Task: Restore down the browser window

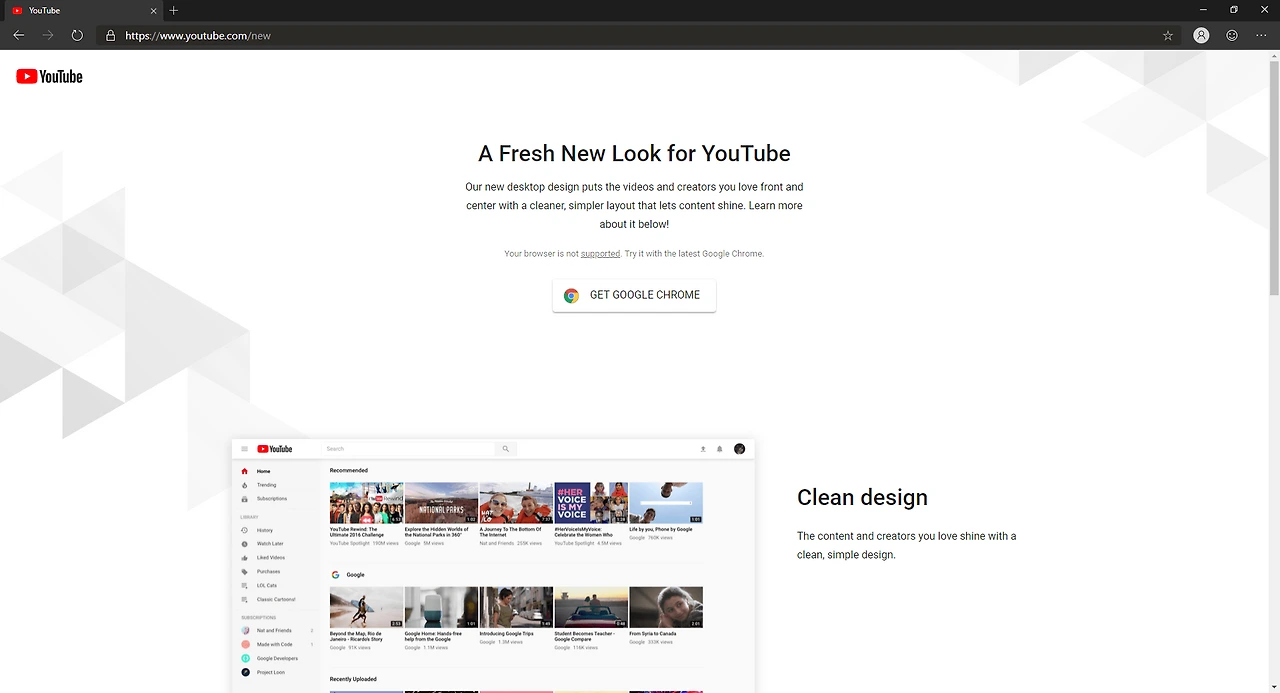Action: point(1234,10)
